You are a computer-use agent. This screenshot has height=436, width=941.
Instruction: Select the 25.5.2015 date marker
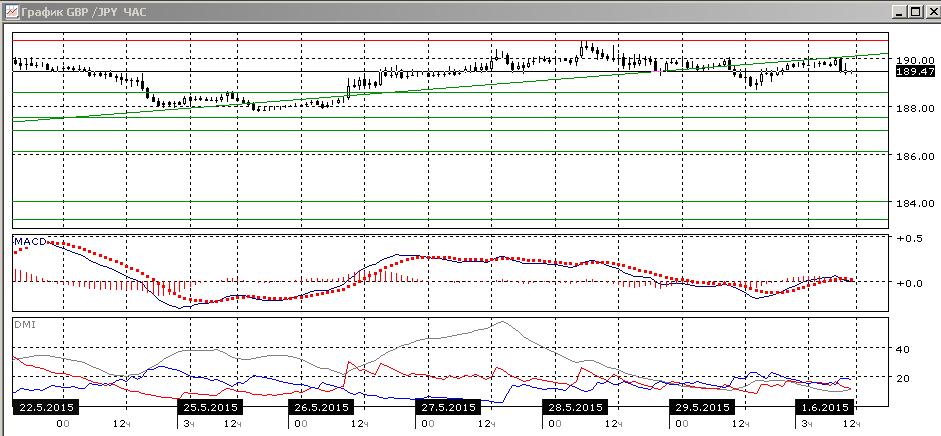(x=209, y=407)
